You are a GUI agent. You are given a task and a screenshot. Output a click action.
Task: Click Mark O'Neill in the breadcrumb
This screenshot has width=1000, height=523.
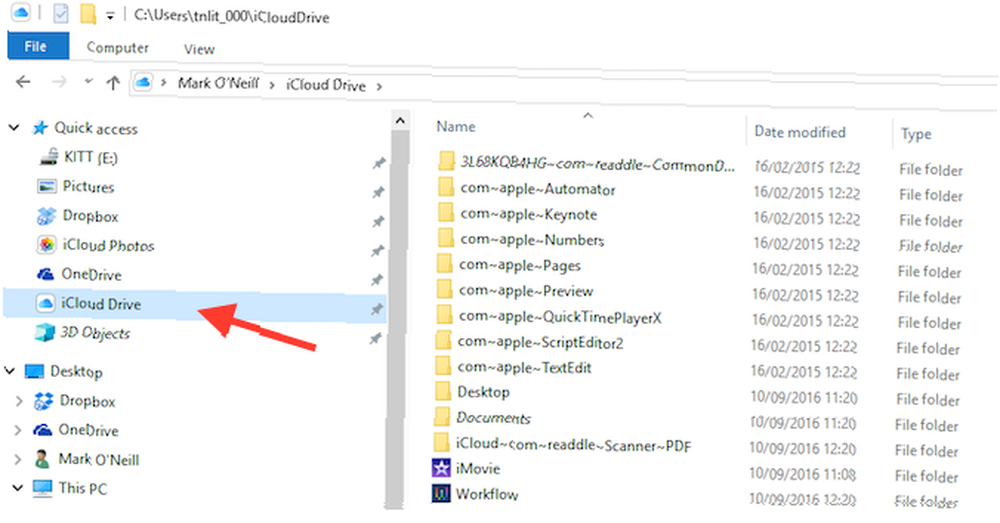(x=218, y=84)
